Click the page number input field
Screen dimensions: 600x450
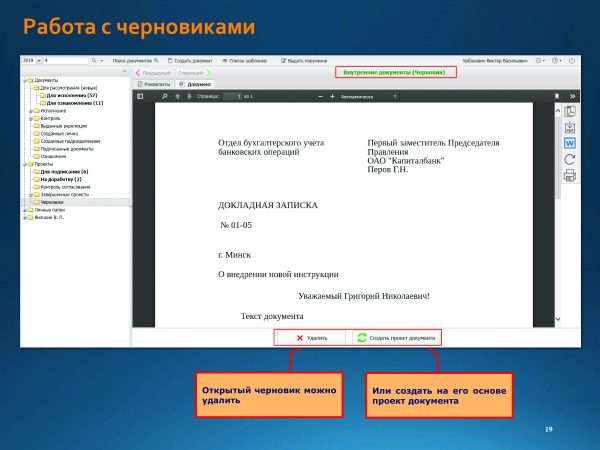(233, 96)
